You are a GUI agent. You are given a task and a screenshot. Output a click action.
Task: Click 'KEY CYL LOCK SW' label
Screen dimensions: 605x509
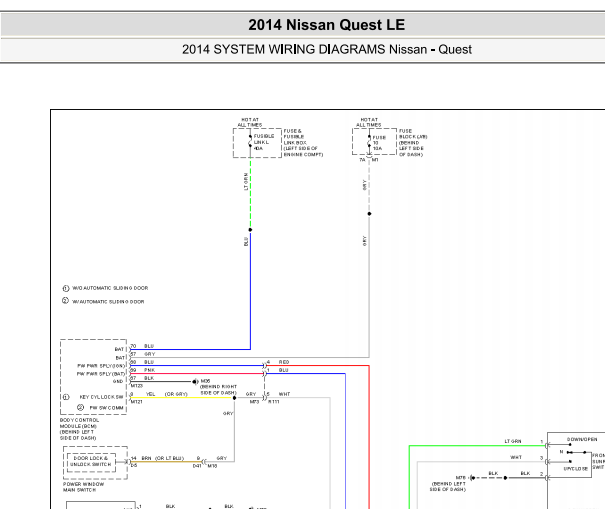(x=101, y=397)
